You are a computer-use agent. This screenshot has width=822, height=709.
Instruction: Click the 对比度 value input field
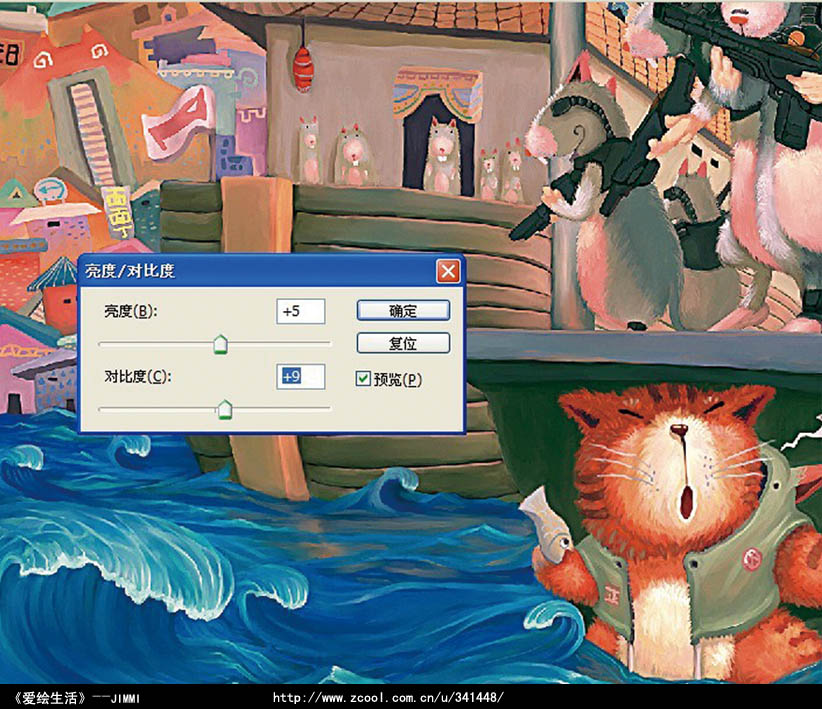tap(300, 377)
